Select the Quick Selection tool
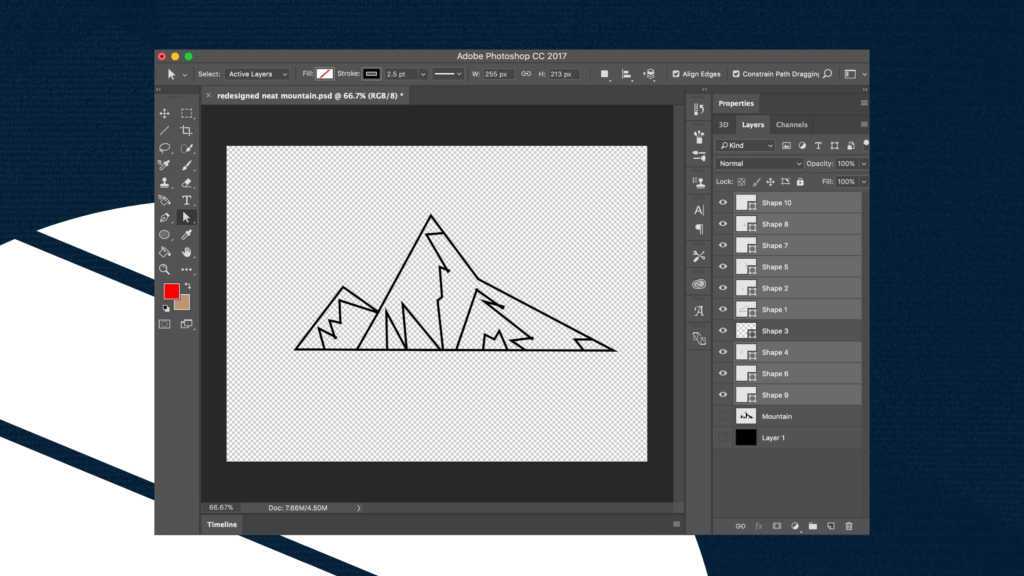This screenshot has width=1024, height=576. 187,148
